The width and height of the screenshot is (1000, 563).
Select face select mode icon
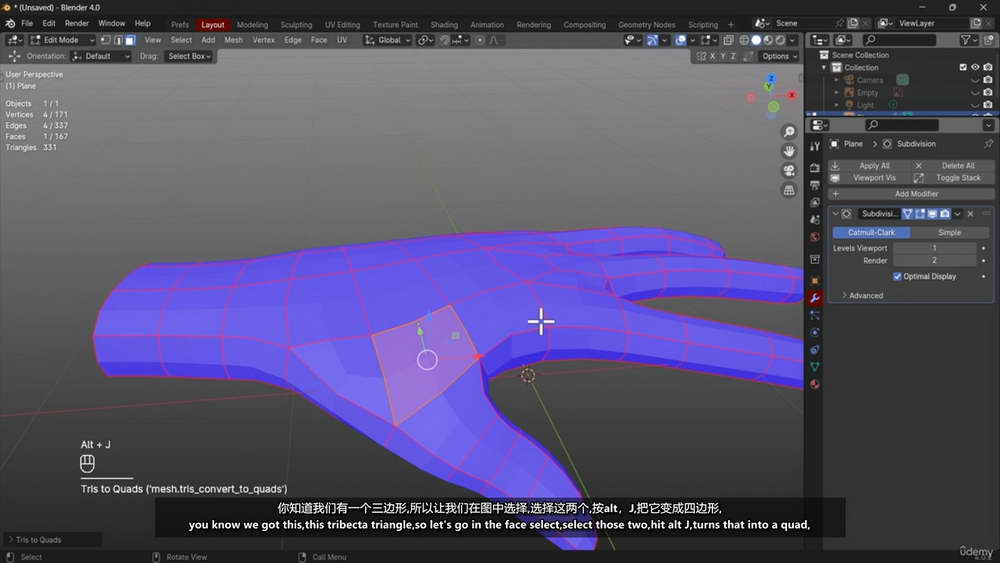pyautogui.click(x=130, y=40)
